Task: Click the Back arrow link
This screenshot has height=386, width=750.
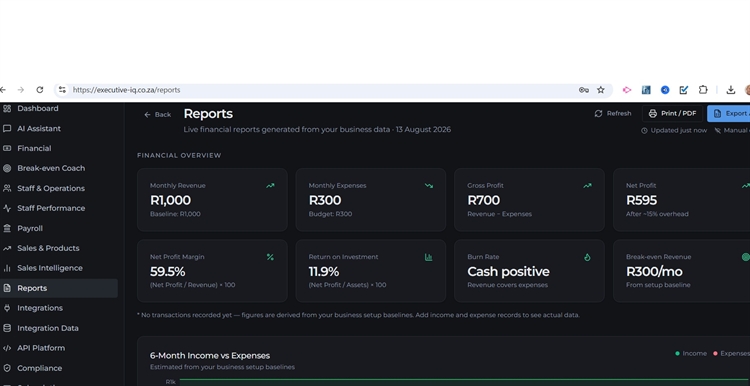Action: 157,114
